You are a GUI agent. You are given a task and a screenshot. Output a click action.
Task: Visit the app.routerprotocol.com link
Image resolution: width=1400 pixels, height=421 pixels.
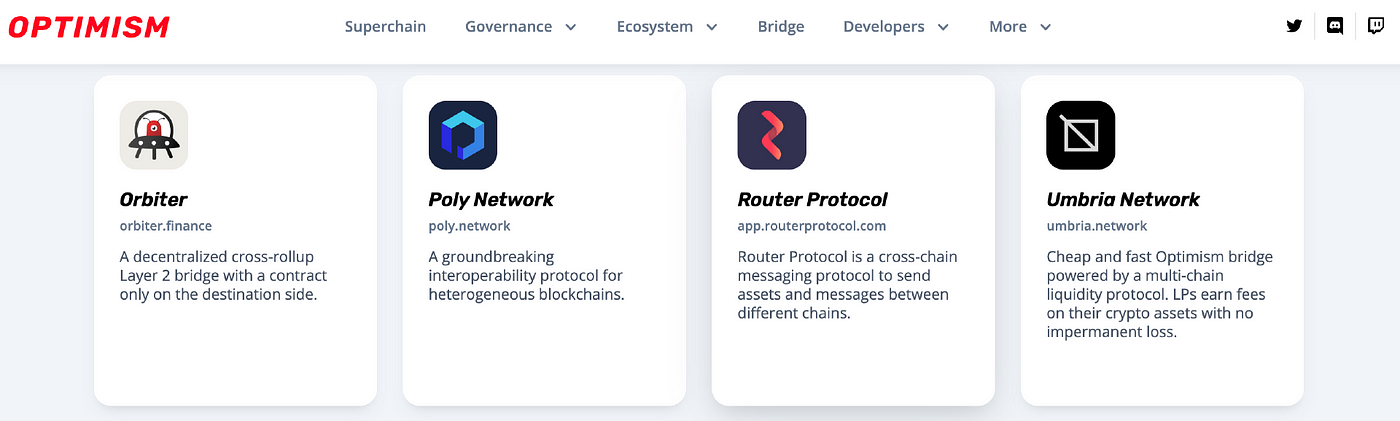[x=812, y=226]
